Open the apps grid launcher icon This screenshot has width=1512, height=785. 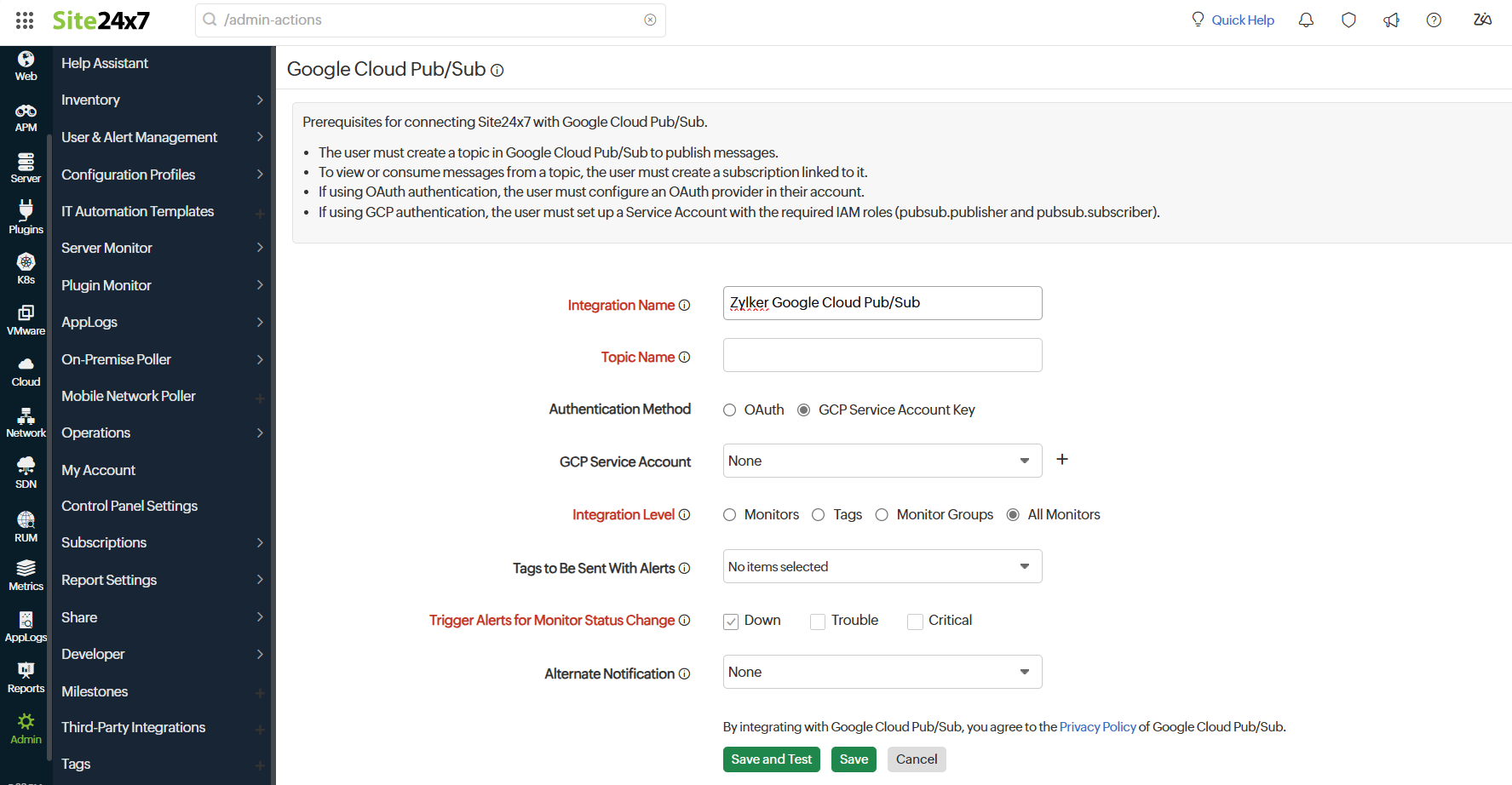(x=25, y=20)
